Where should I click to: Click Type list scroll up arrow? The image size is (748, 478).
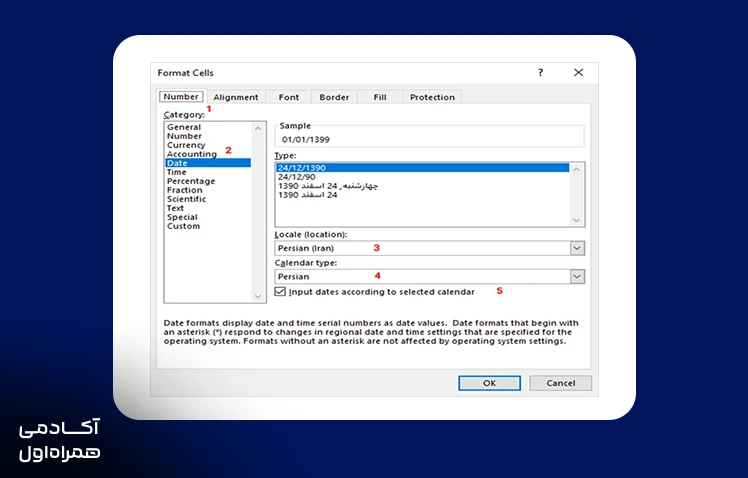[576, 169]
